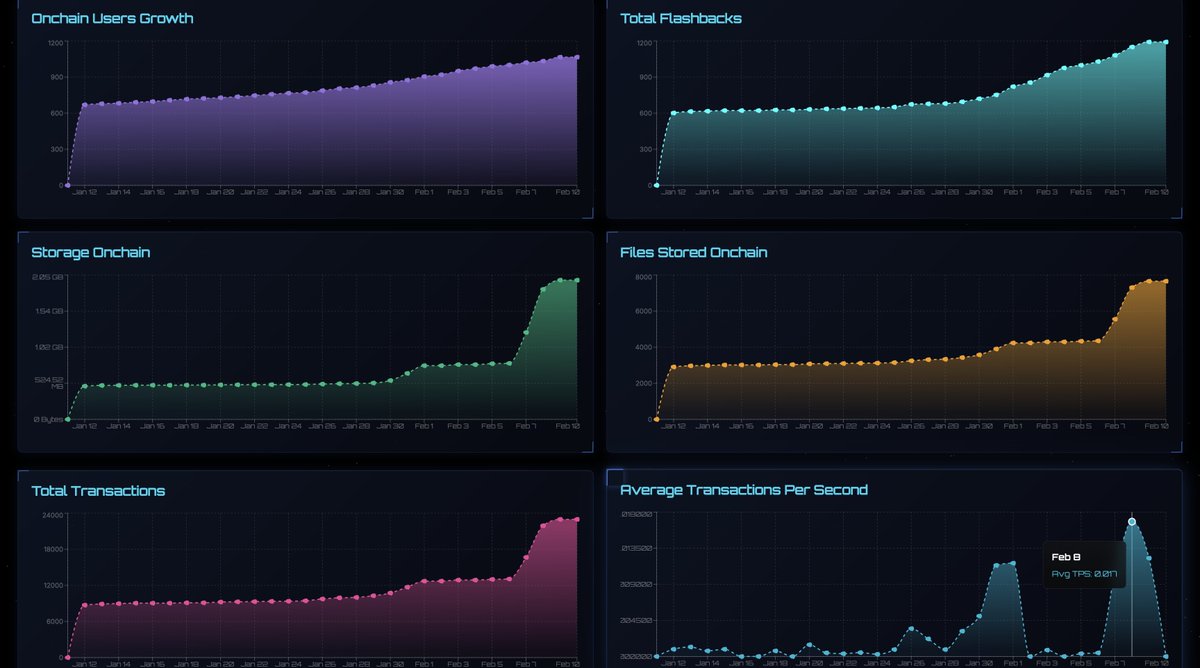Click the Average Transactions Per Second title
This screenshot has height=668, width=1200.
(744, 490)
